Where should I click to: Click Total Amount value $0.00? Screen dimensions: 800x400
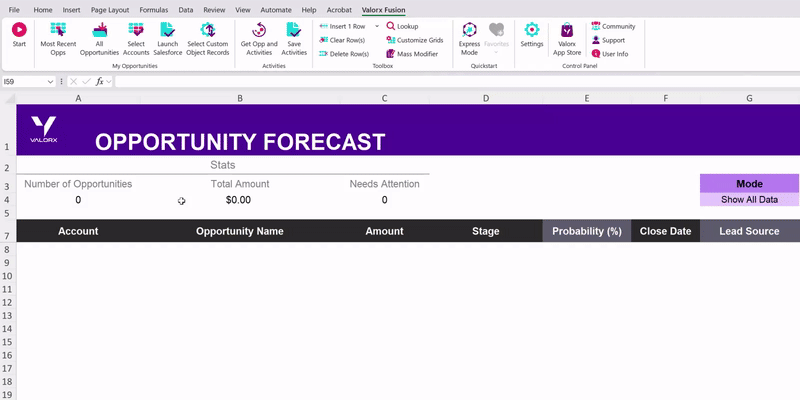point(238,200)
